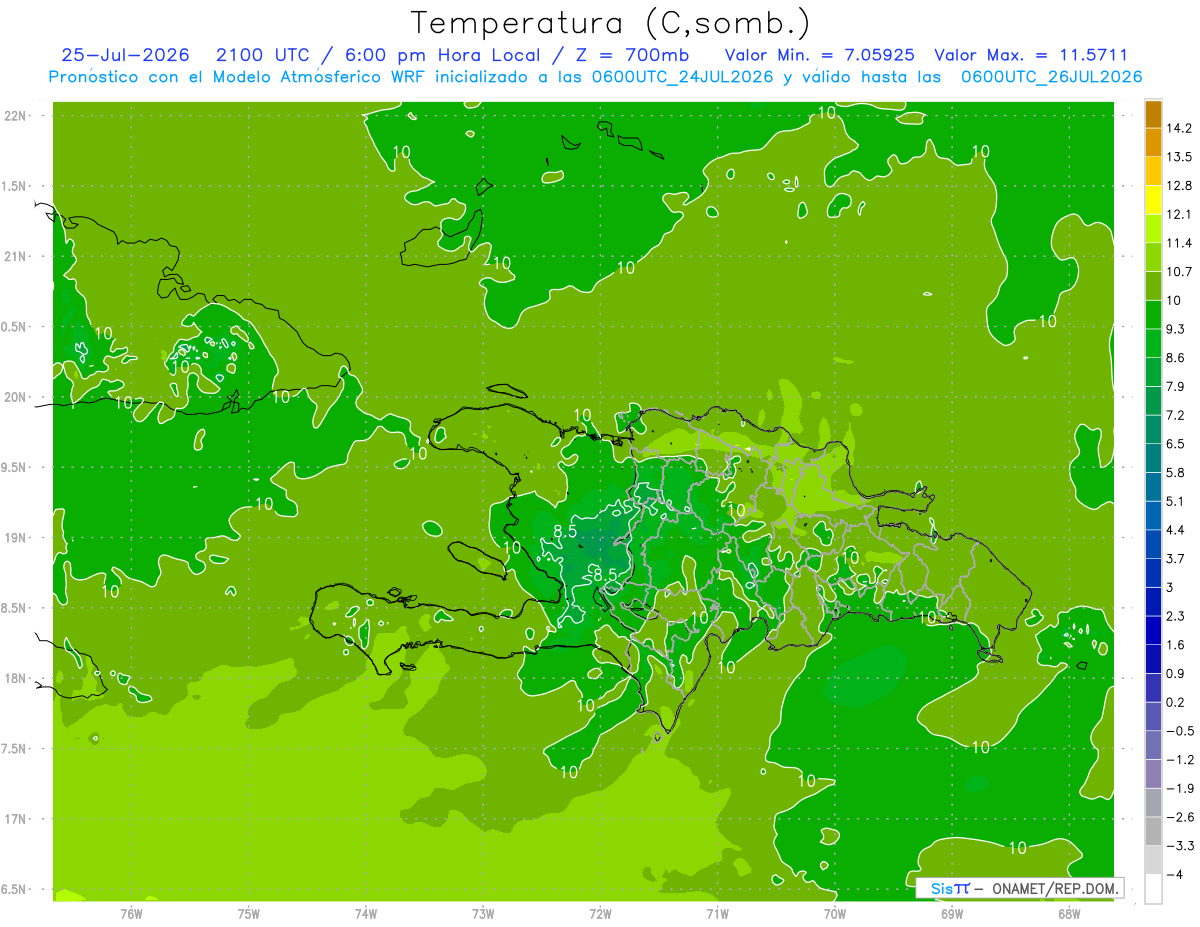Click the '22N' latitude axis label
Viewport: 1200px width, 927px height.
coord(16,116)
